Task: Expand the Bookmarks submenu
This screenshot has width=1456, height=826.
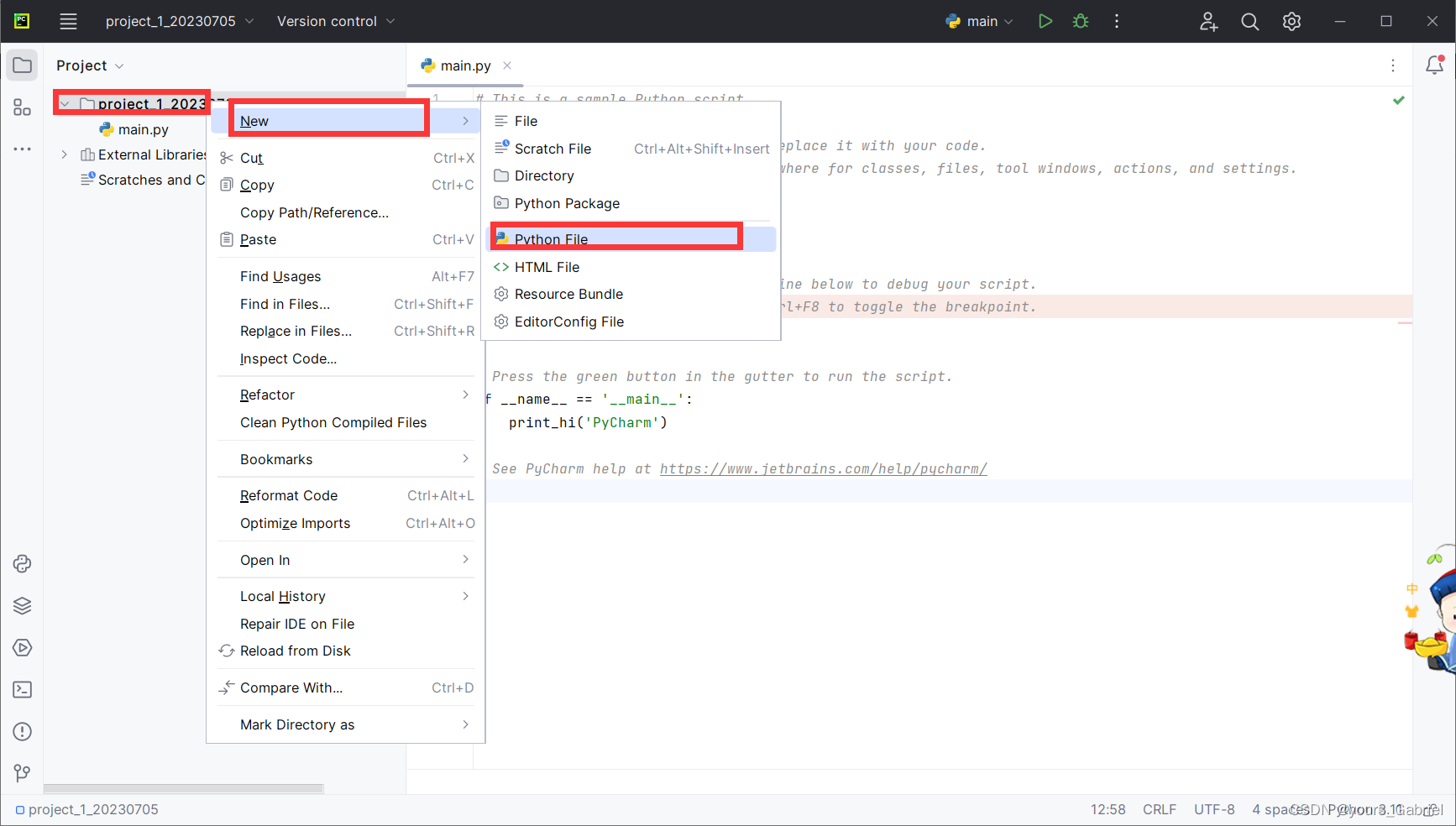Action: (x=346, y=459)
